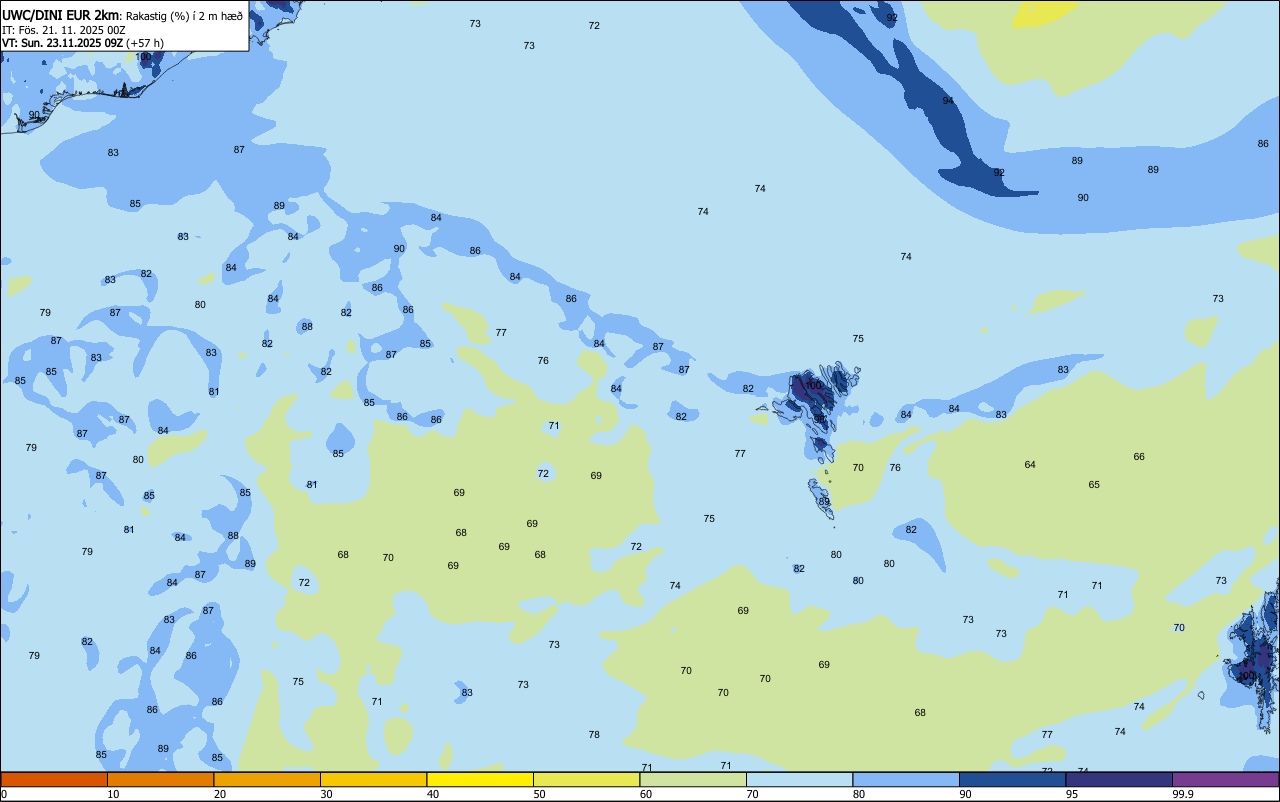This screenshot has height=802, width=1280.
Task: Pick the 60–70 pale green legend swatch
Action: click(x=693, y=779)
